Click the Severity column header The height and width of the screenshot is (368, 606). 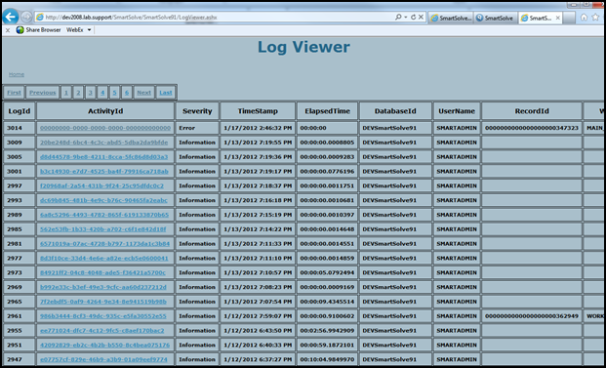[197, 111]
